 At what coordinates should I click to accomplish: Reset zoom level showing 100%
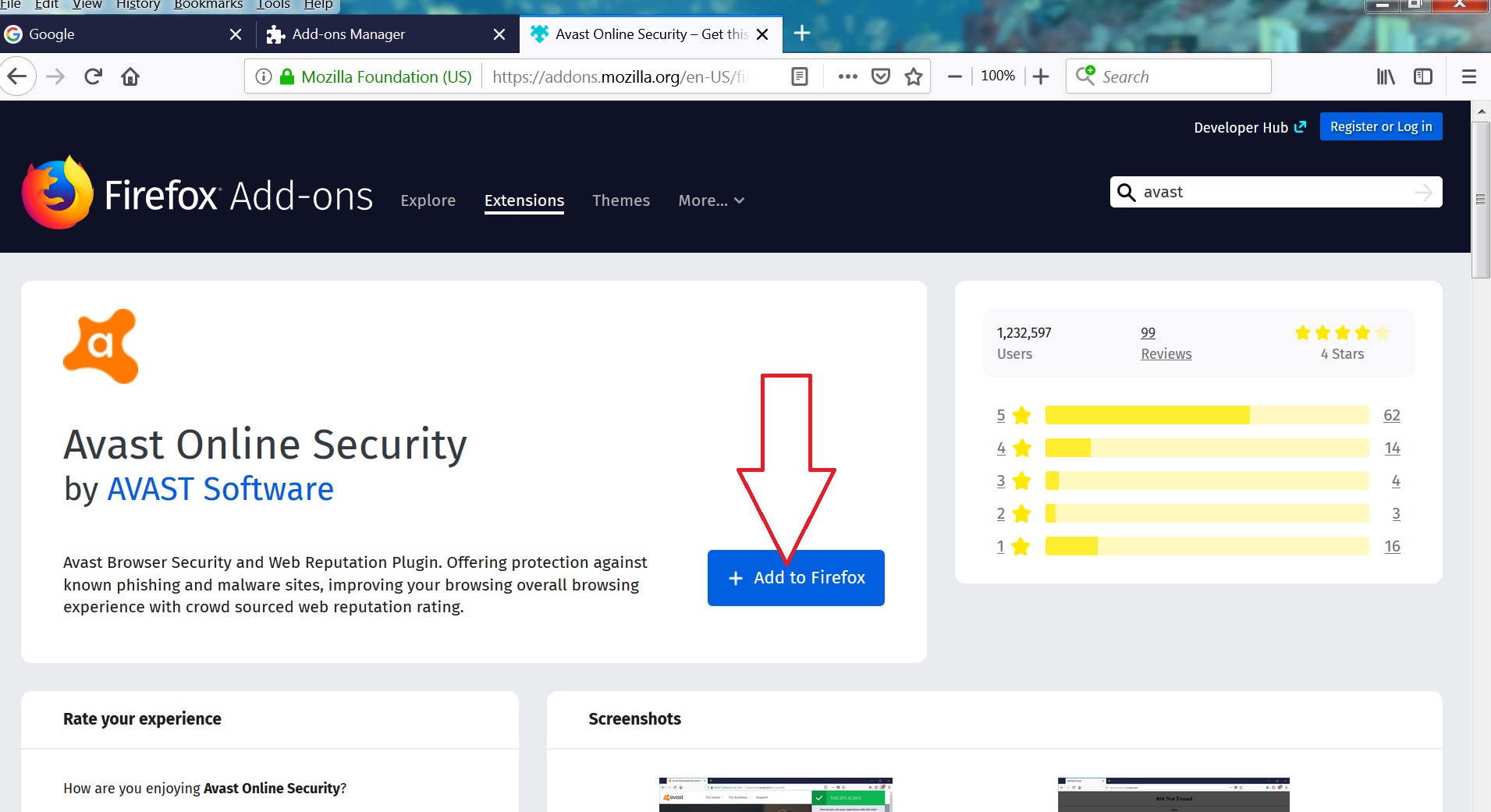click(x=998, y=76)
